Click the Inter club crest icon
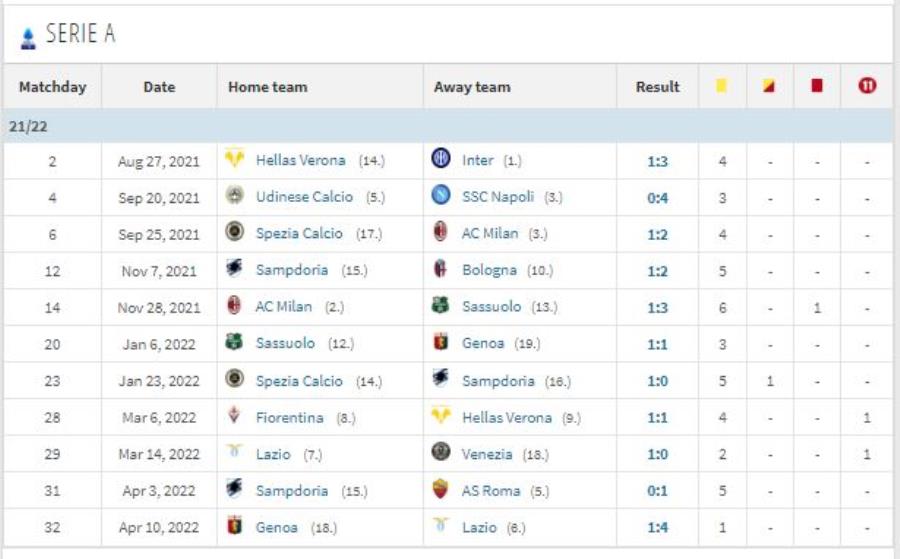This screenshot has height=559, width=900. (x=440, y=158)
